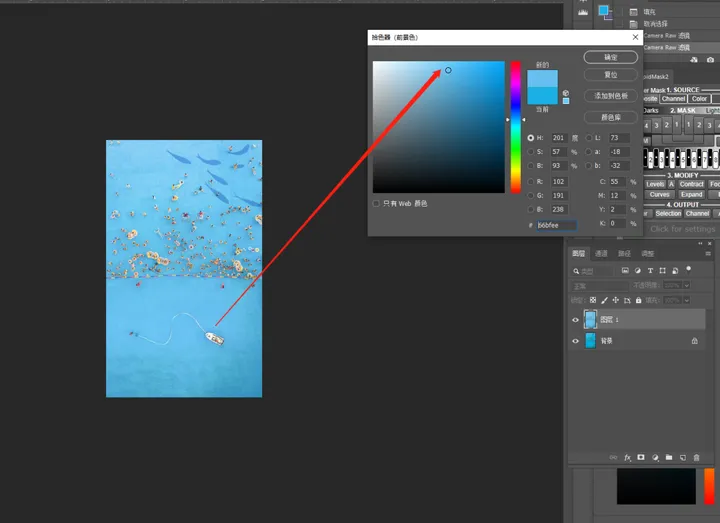Select the G green radio button
This screenshot has width=720, height=523.
pyautogui.click(x=531, y=195)
